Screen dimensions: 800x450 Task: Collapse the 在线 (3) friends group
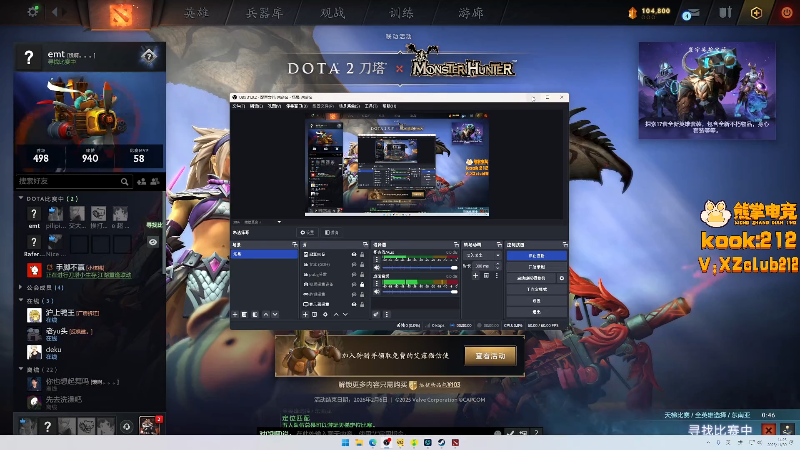(x=21, y=301)
